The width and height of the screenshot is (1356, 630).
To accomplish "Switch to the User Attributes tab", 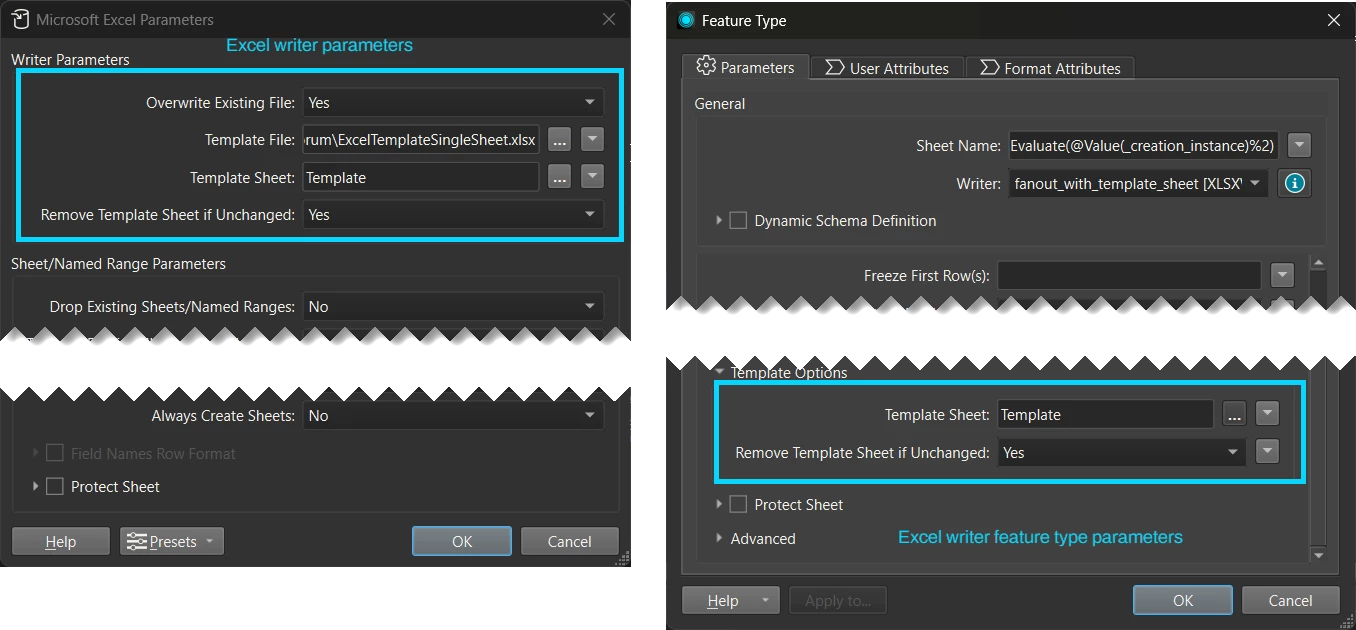I will (x=887, y=68).
